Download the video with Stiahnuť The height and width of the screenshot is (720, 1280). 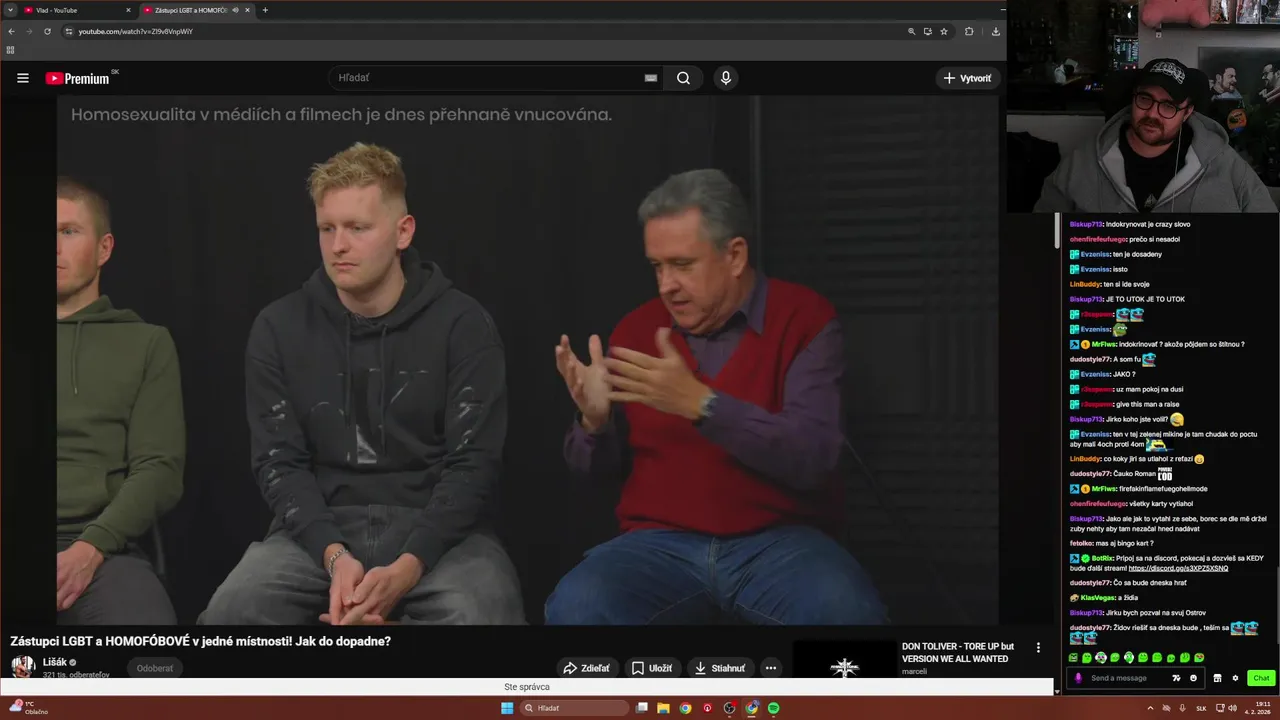720,668
